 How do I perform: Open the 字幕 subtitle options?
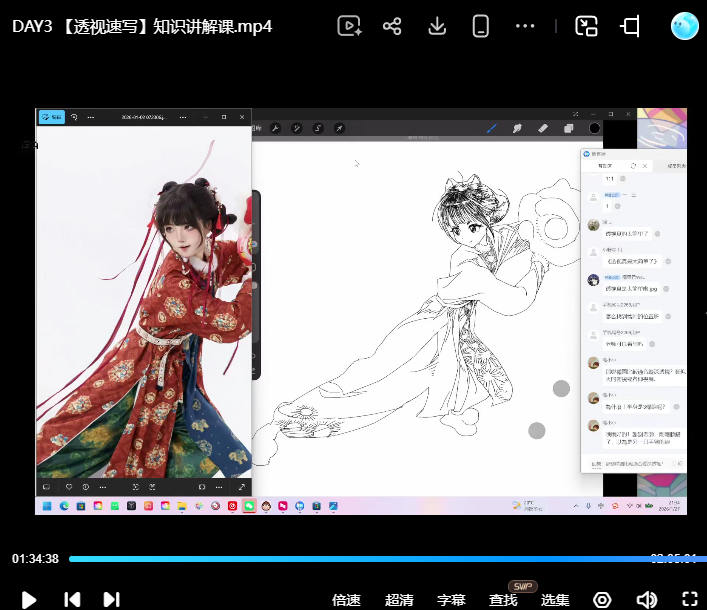click(451, 600)
